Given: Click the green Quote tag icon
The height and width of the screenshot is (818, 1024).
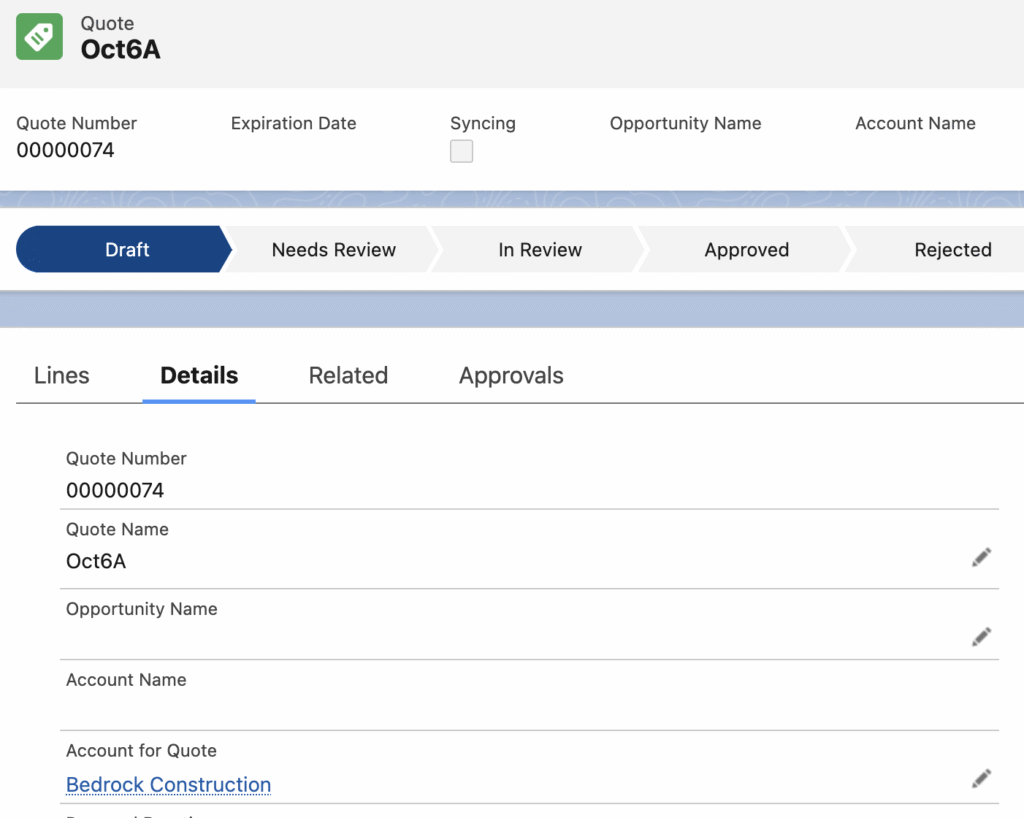Looking at the screenshot, I should pos(39,37).
